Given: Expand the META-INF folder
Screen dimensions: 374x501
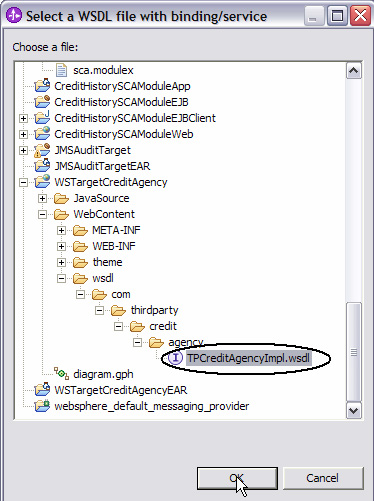Looking at the screenshot, I should [x=61, y=230].
